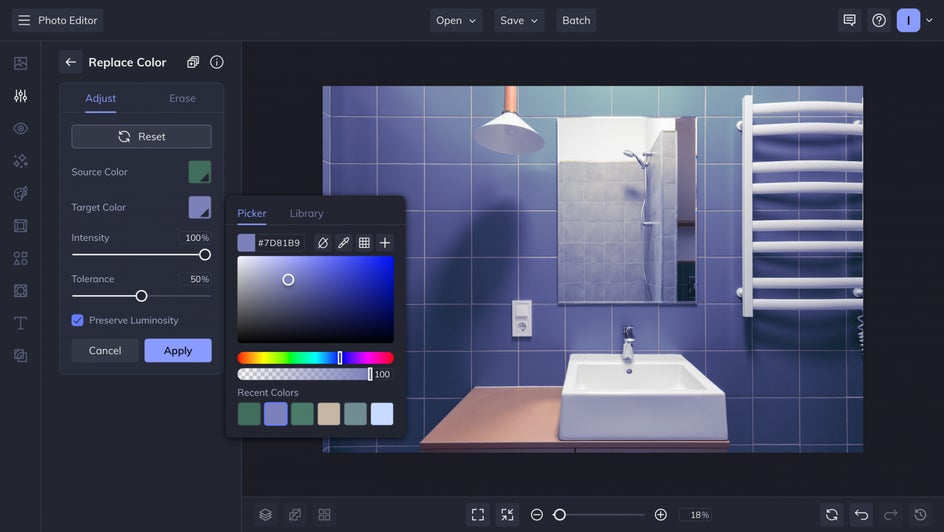
Task: Go back from Replace Color panel
Action: point(70,62)
